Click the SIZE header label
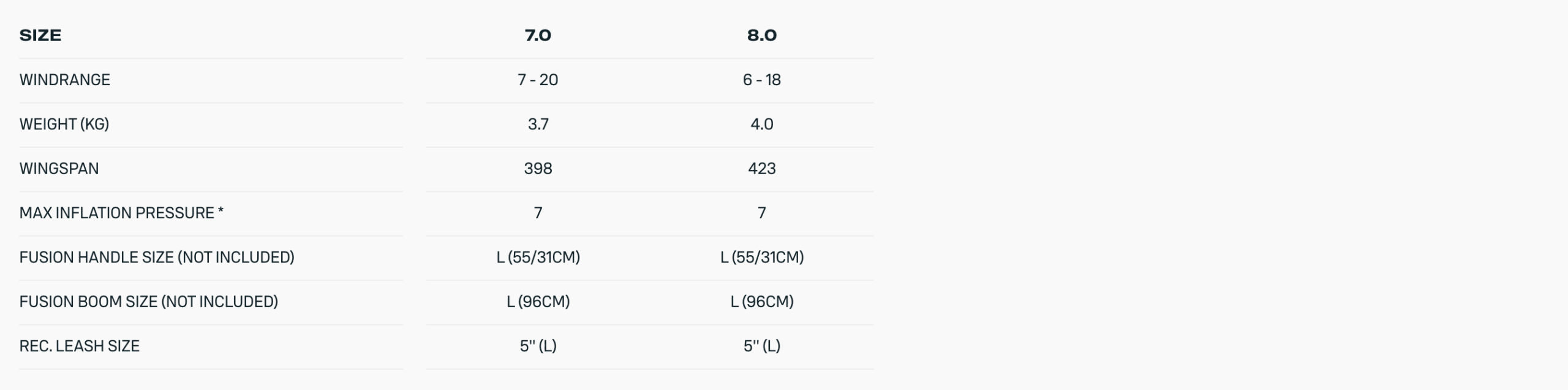Viewport: 1568px width, 390px height. tap(40, 36)
